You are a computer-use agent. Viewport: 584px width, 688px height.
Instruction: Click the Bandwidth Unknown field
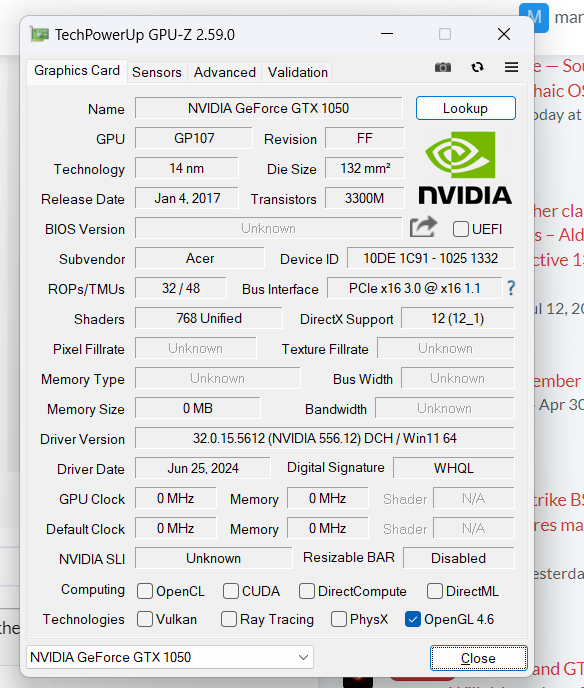pos(444,408)
